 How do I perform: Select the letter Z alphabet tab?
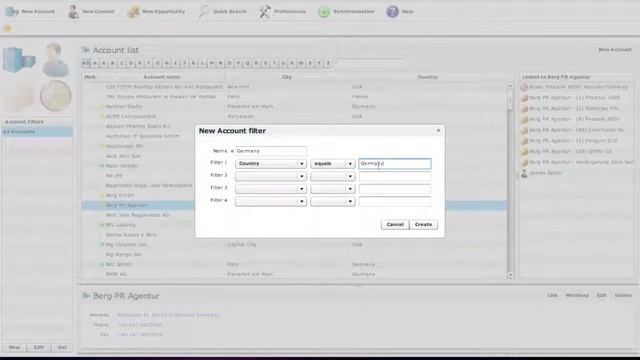[328, 63]
